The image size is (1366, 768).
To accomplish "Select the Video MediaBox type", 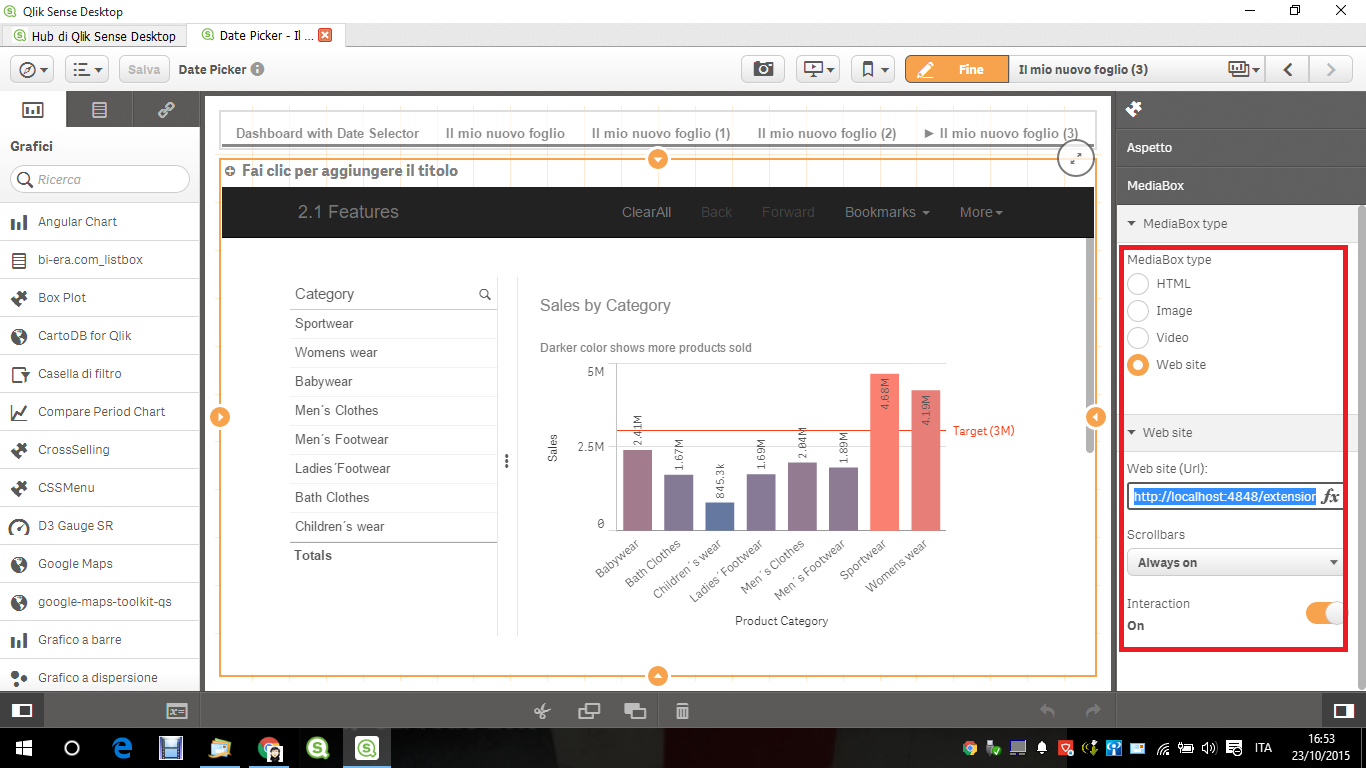I will tap(1139, 337).
